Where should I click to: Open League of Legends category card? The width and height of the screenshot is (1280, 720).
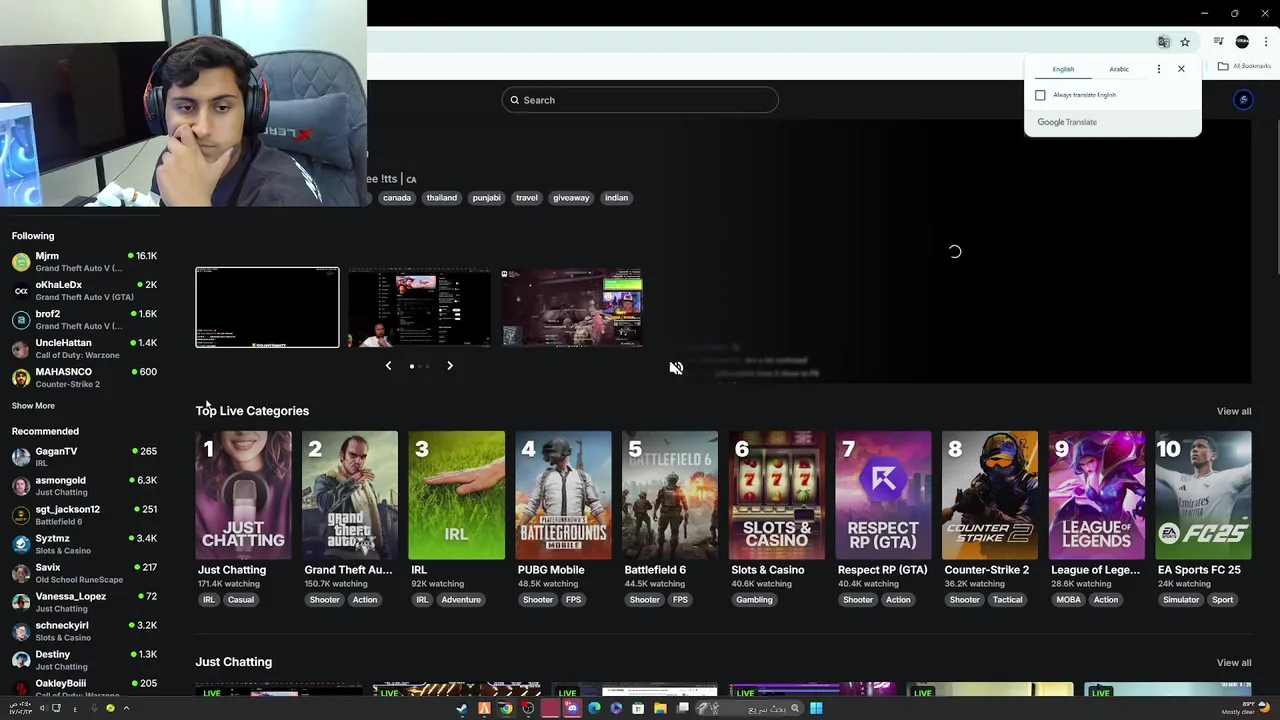pos(1096,495)
